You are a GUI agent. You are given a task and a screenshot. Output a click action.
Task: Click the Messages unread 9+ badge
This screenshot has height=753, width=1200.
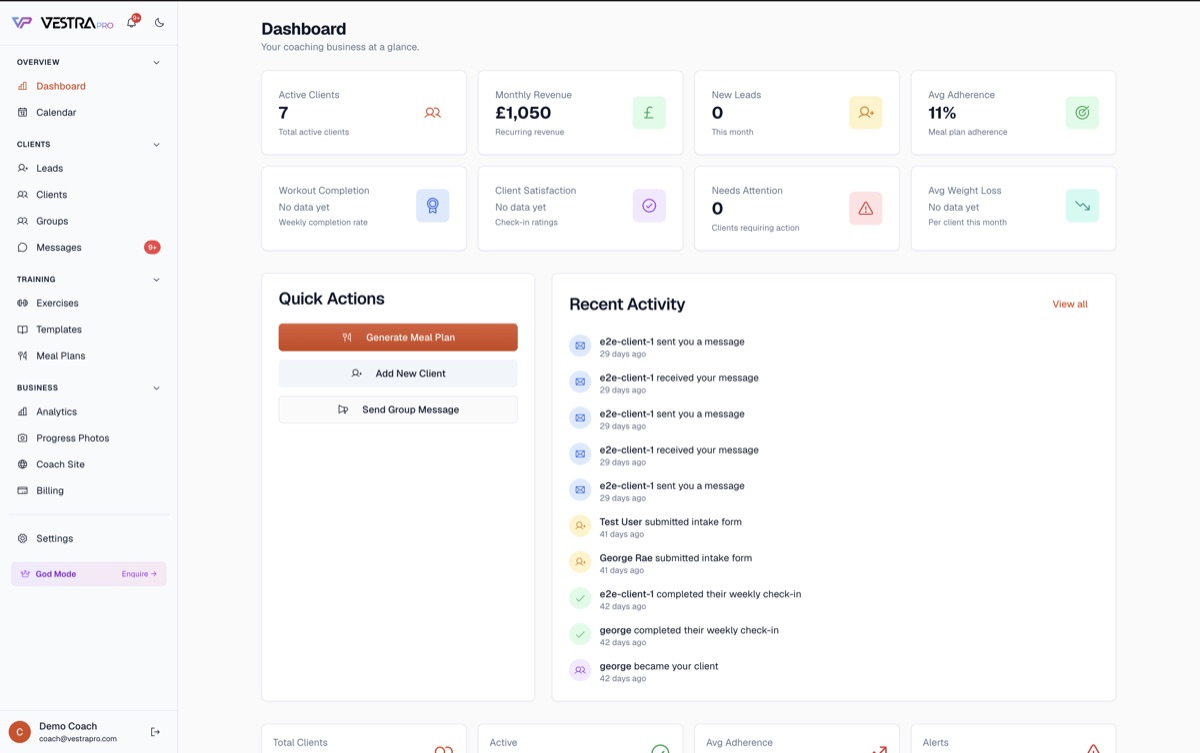[x=152, y=247]
